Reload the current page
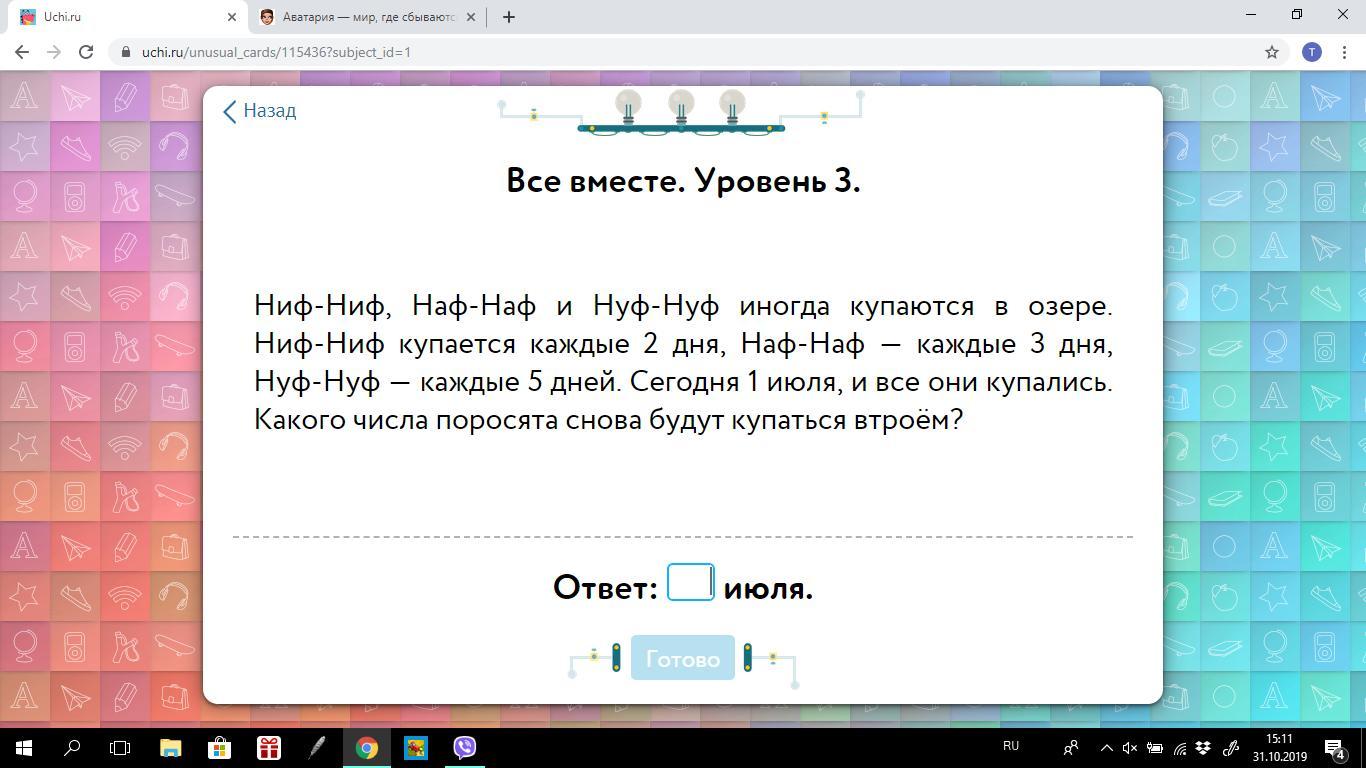Viewport: 1366px width, 768px height. pos(86,52)
